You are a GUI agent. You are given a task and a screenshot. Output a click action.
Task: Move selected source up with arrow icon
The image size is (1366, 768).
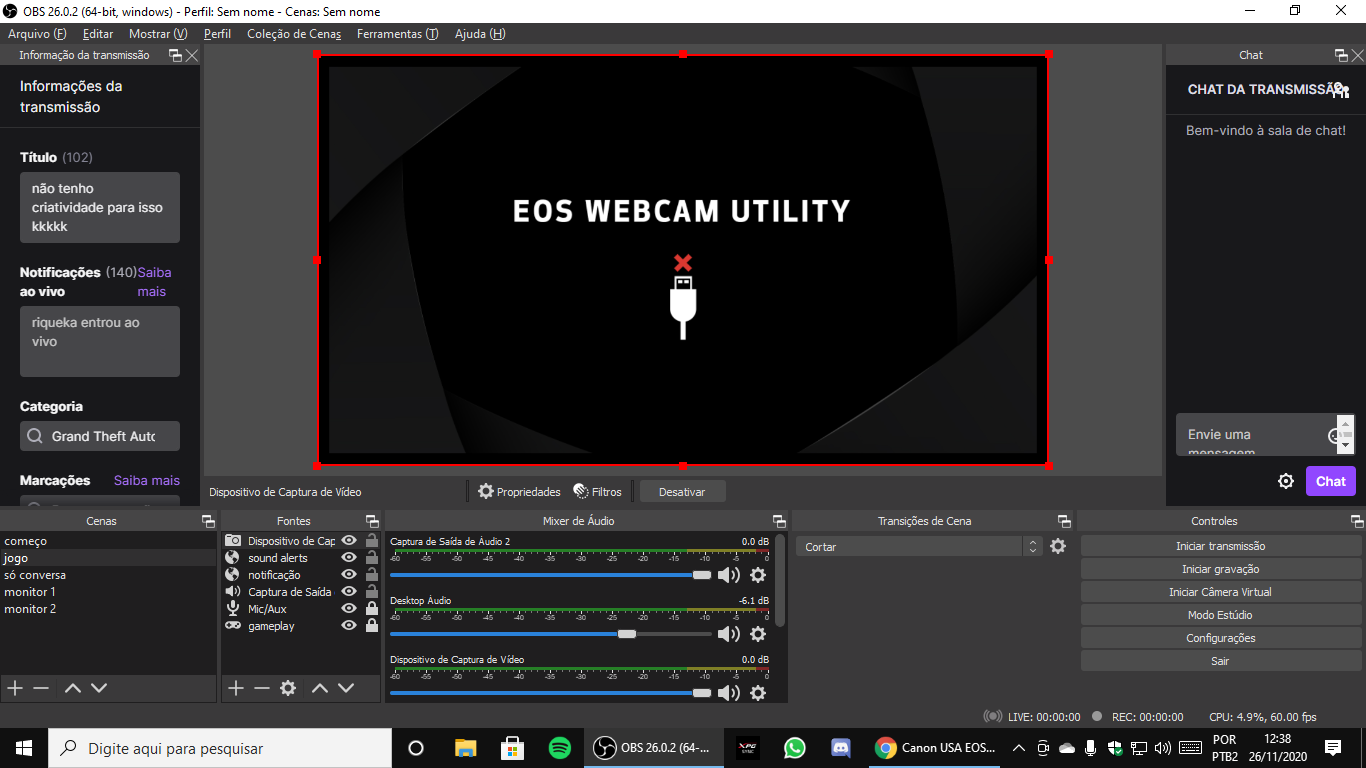click(319, 688)
